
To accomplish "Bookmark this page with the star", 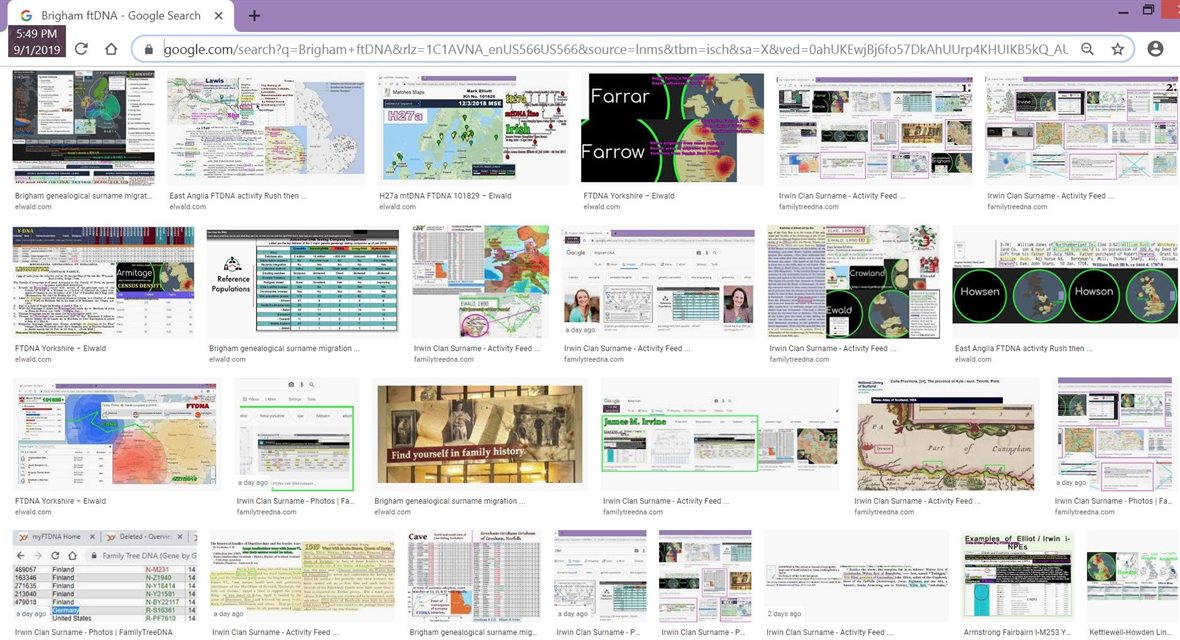I will [1117, 49].
